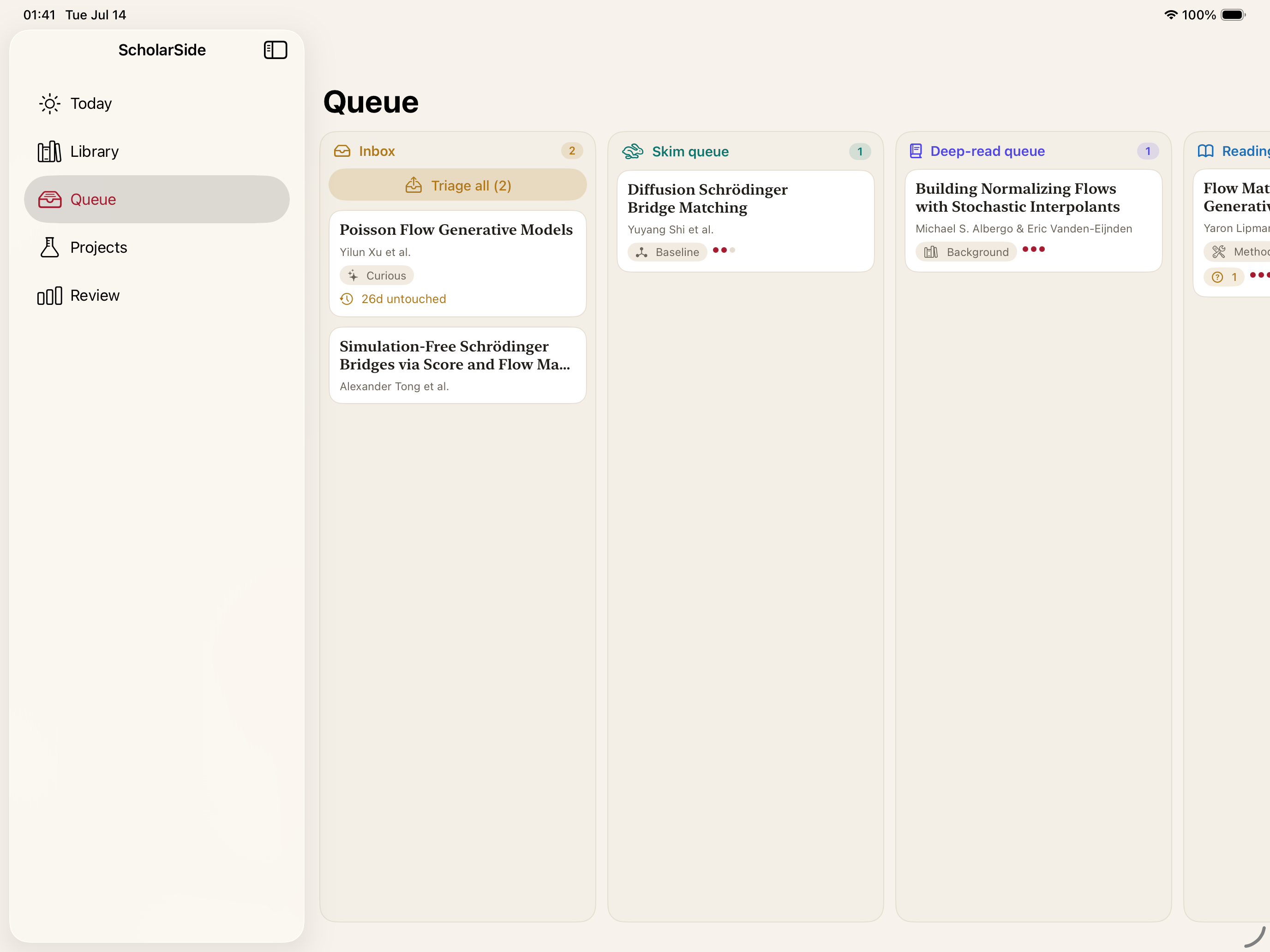
Task: Click the clock showing 01:41
Action: coord(40,15)
